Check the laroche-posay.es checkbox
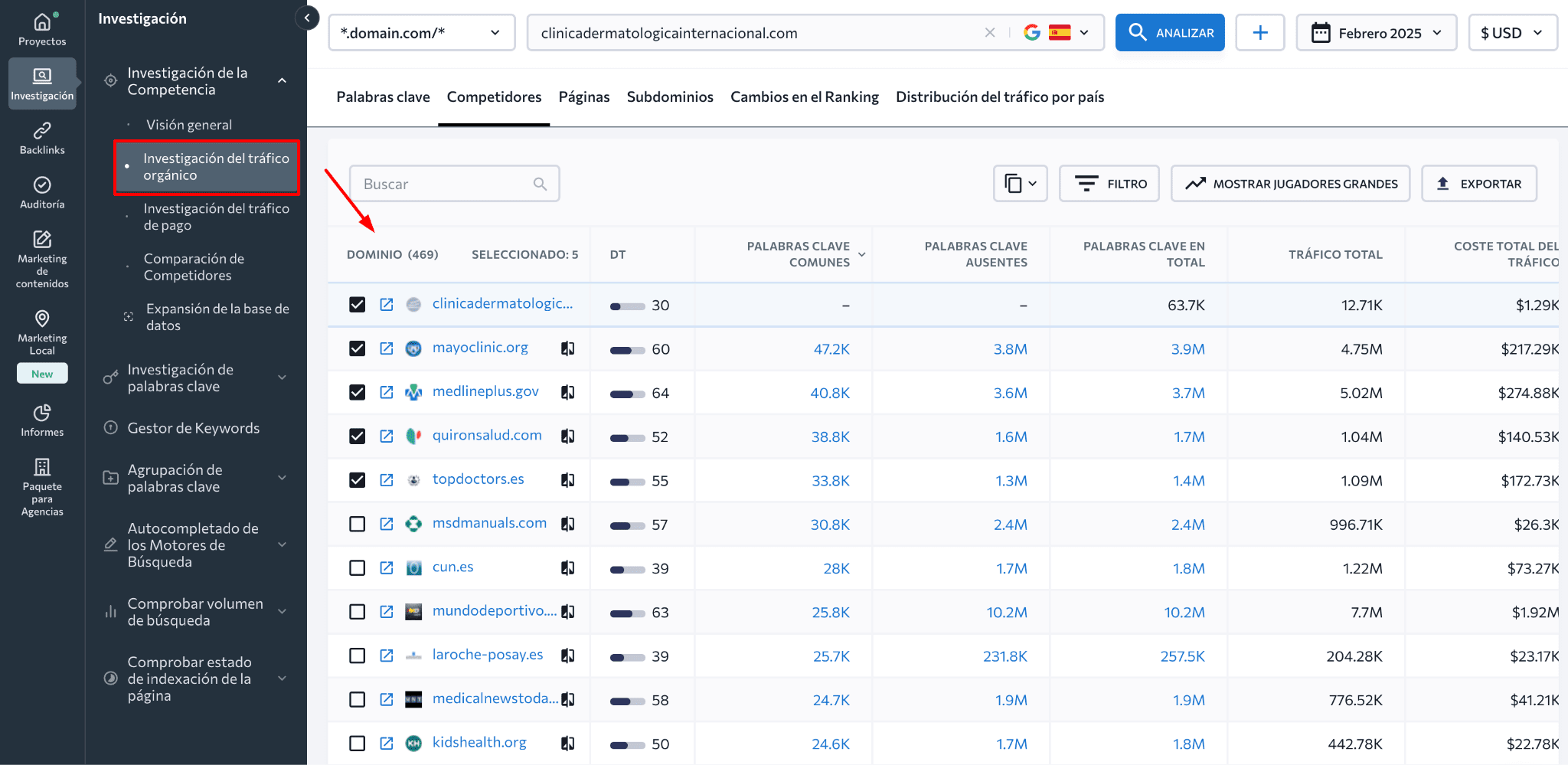This screenshot has width=1568, height=765. click(x=357, y=655)
